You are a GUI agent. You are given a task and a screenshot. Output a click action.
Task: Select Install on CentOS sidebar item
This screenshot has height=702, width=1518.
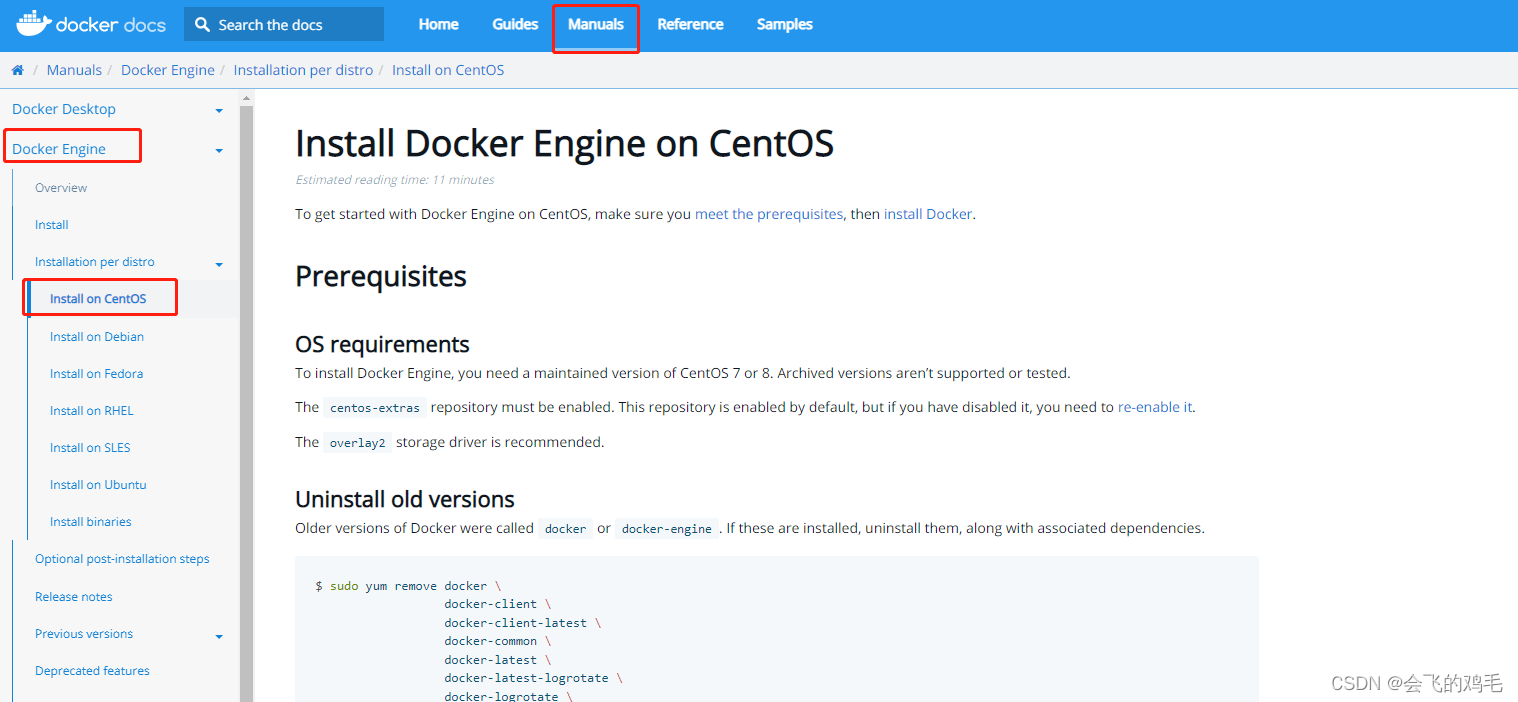(98, 299)
